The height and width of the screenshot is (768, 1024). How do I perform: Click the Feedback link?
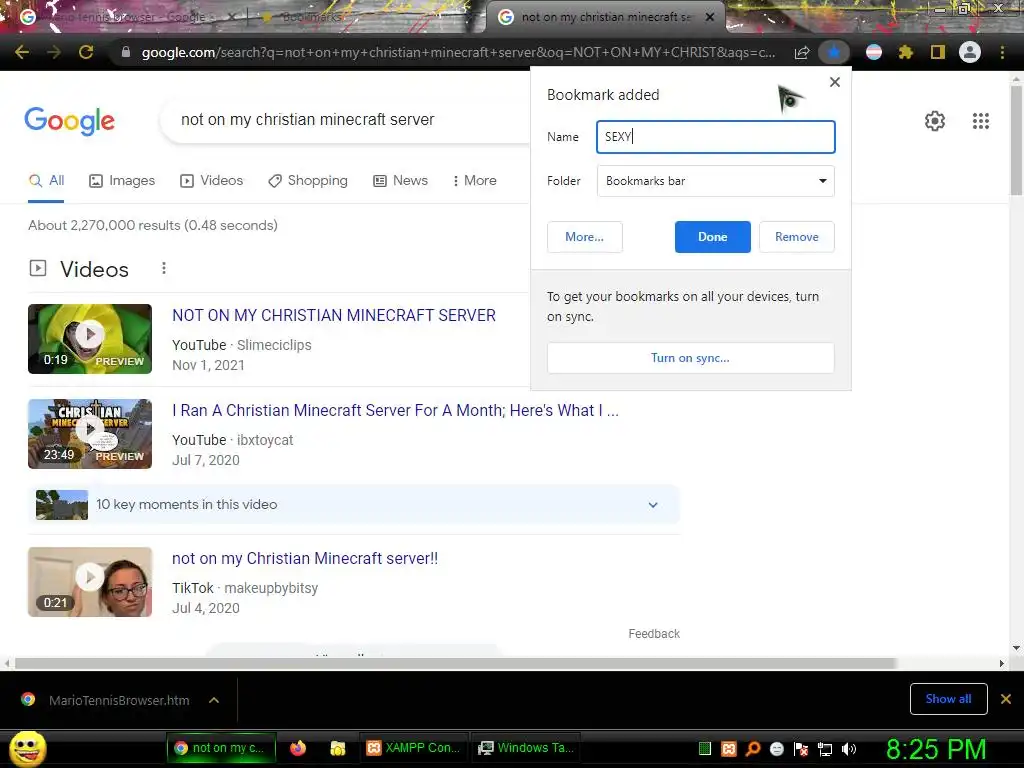pos(654,634)
